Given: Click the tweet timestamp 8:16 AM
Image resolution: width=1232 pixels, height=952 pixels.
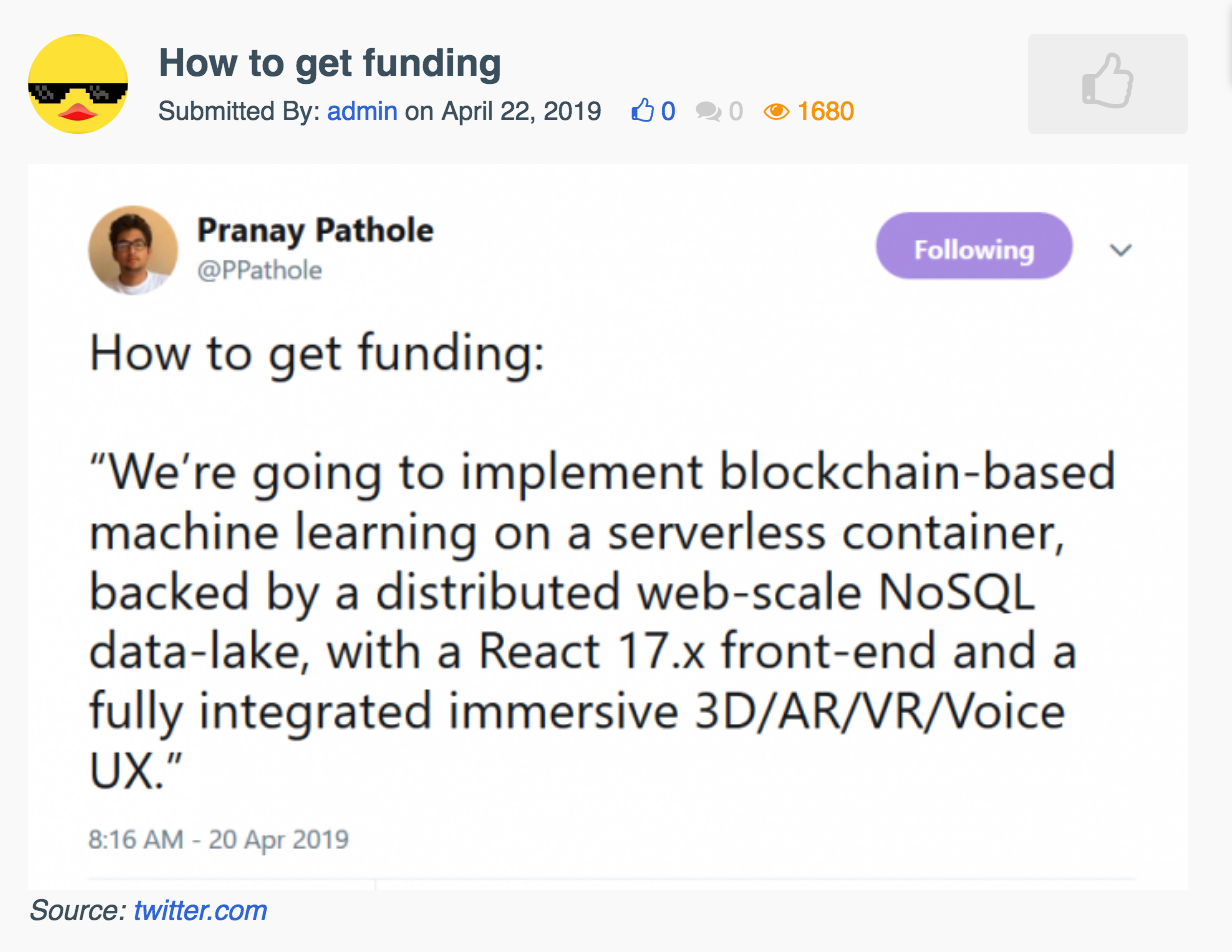Looking at the screenshot, I should [x=218, y=838].
